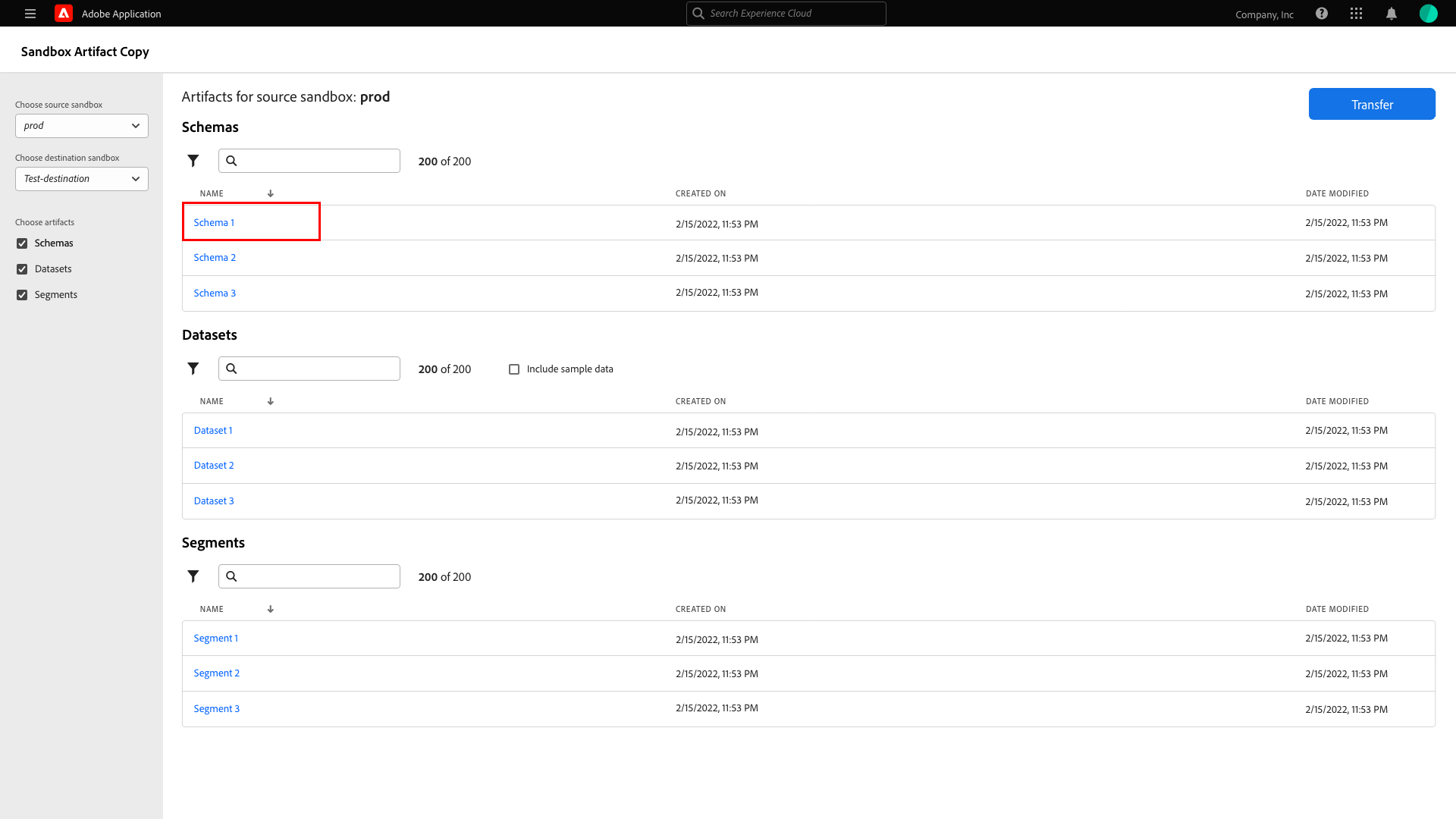
Task: Open the hamburger navigation menu
Action: pyautogui.click(x=30, y=14)
